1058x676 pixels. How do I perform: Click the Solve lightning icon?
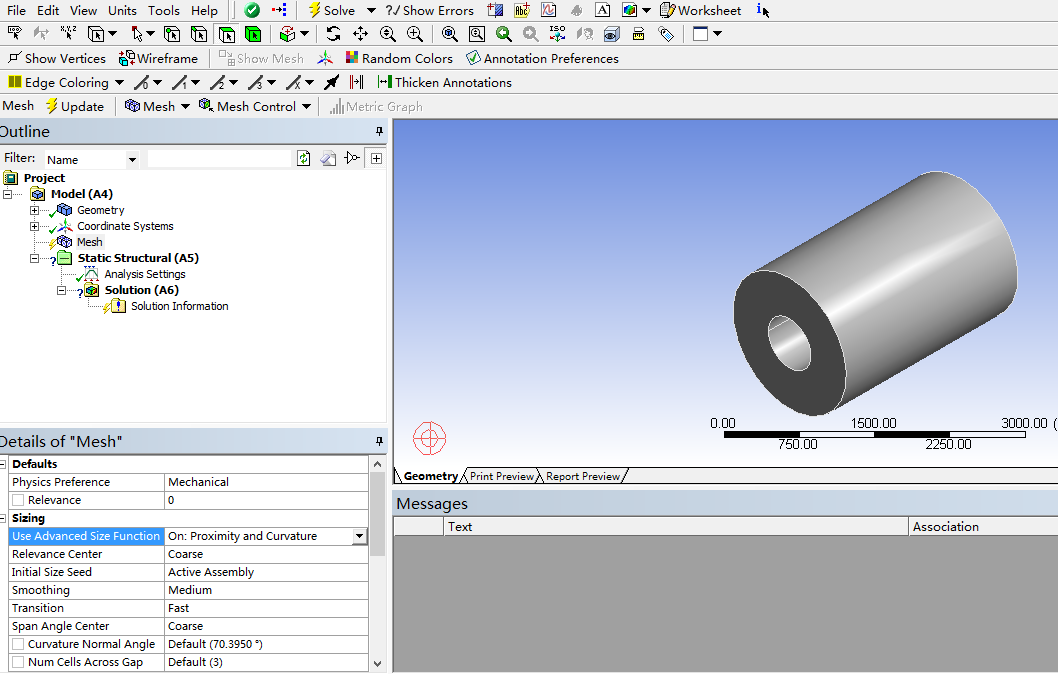[x=314, y=10]
